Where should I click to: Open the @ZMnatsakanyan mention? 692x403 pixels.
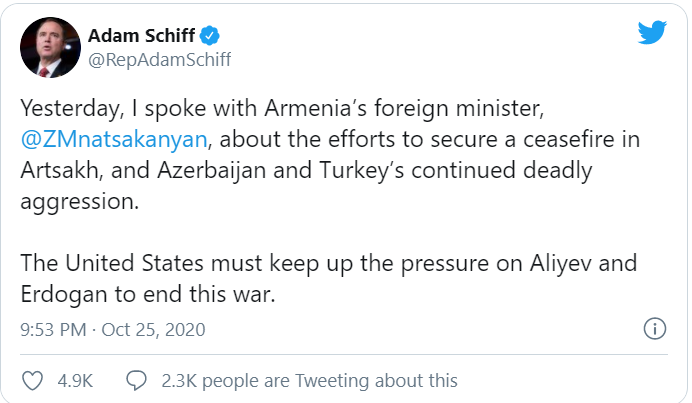click(x=114, y=139)
